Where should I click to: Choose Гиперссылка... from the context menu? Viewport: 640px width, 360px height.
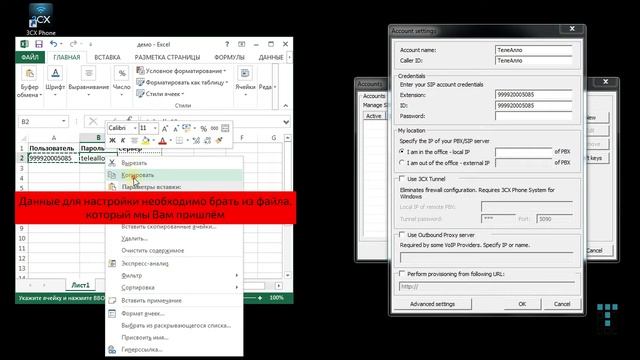pyautogui.click(x=175, y=349)
